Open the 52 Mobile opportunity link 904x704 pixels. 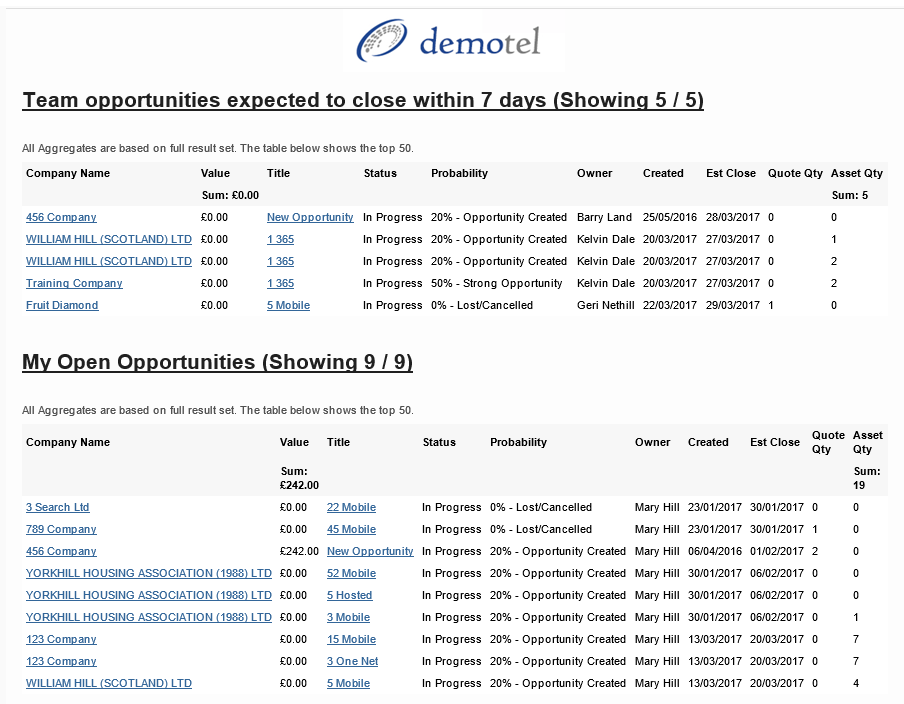point(351,573)
